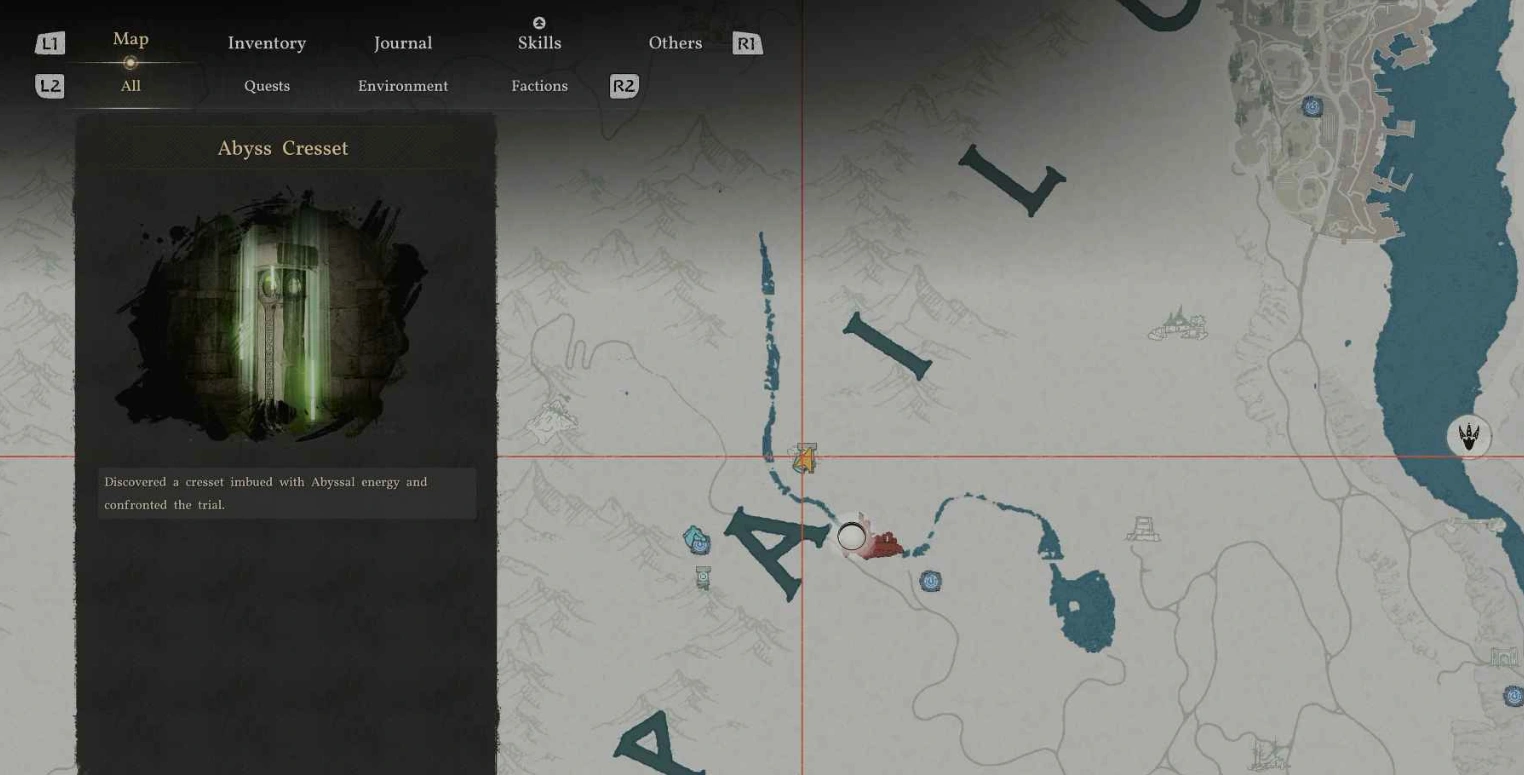
Task: Click the blue swirl marker south of the river
Action: [x=930, y=580]
